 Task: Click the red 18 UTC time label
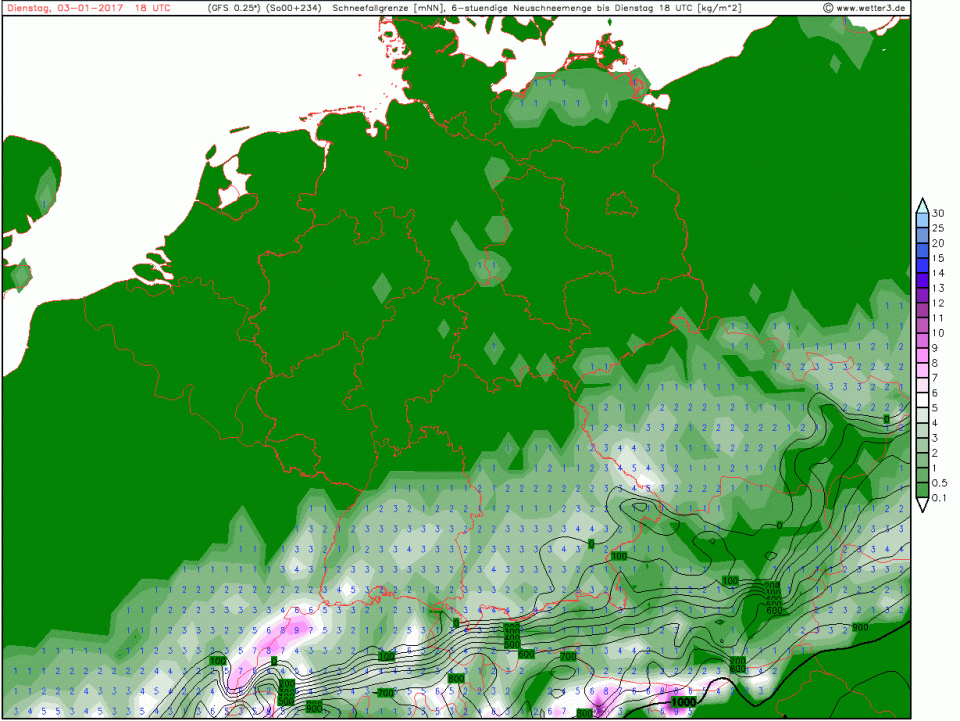click(152, 8)
